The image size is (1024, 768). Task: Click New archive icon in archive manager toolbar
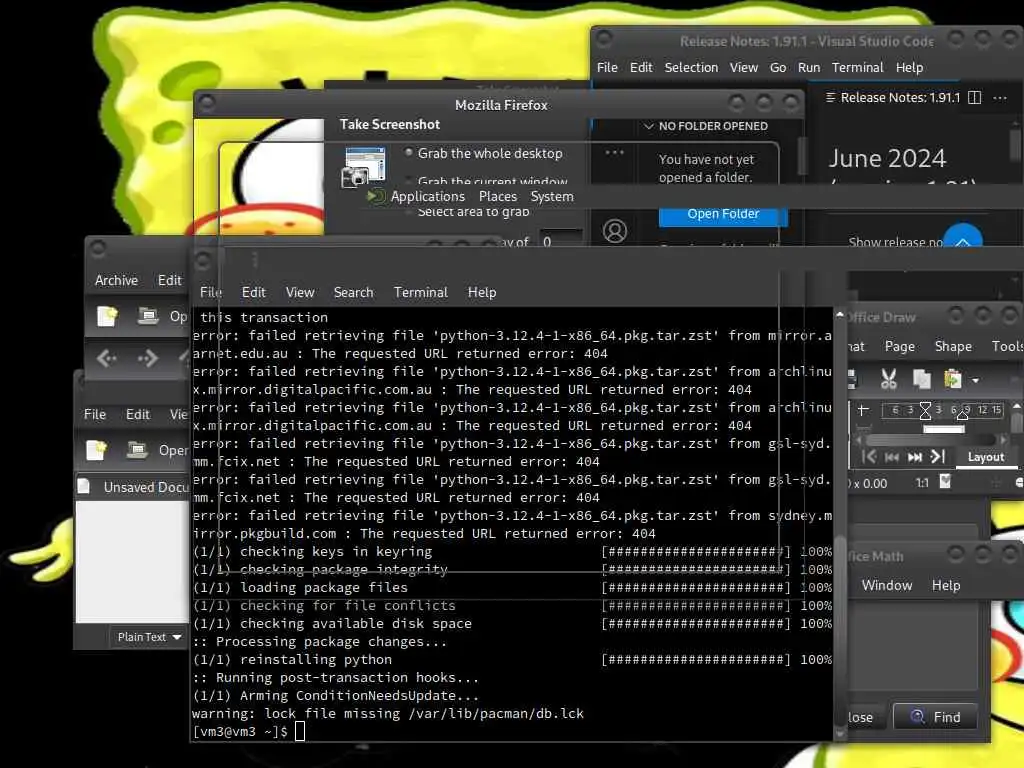tap(107, 316)
